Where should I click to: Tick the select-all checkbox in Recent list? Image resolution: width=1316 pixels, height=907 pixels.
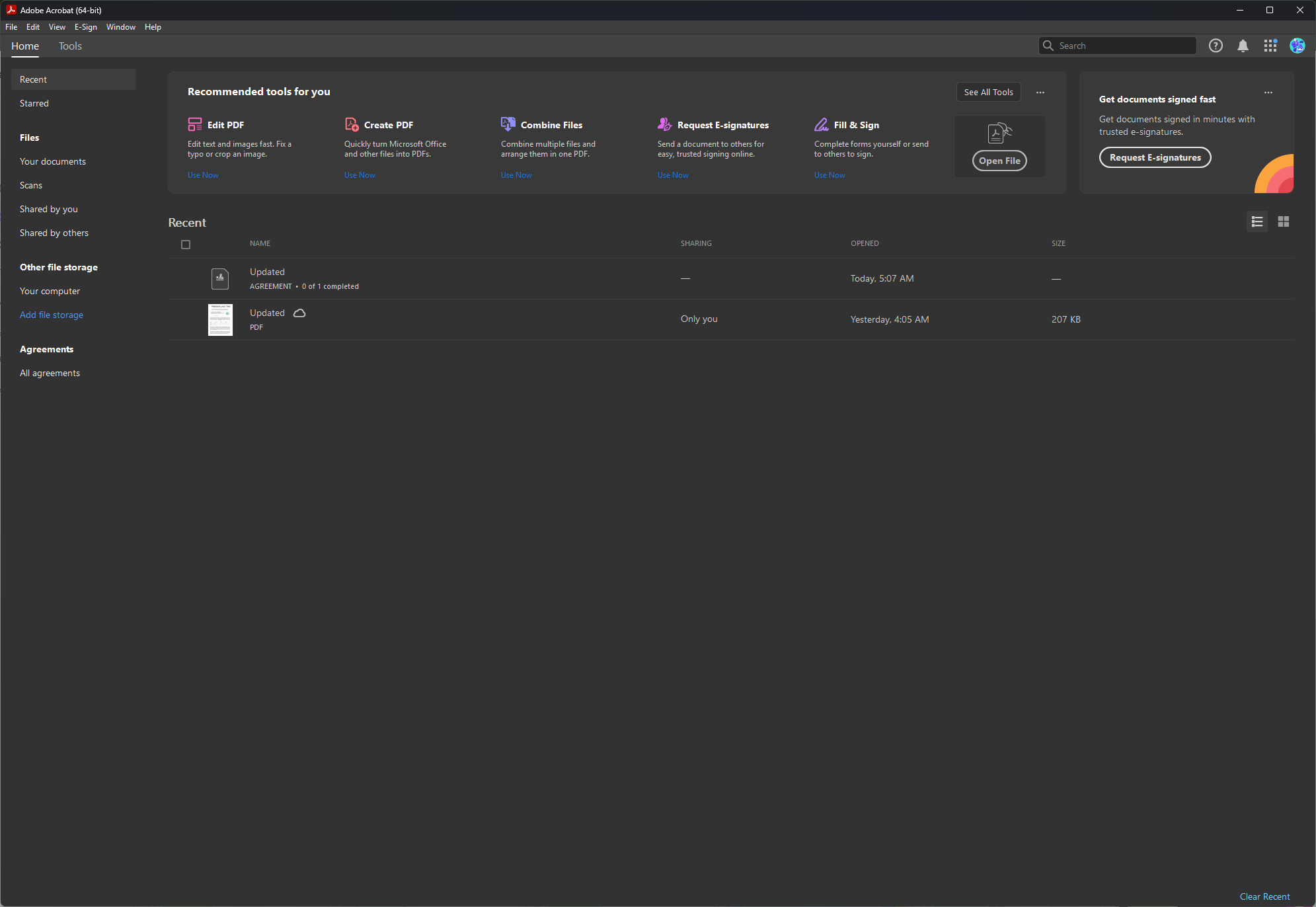pos(186,245)
